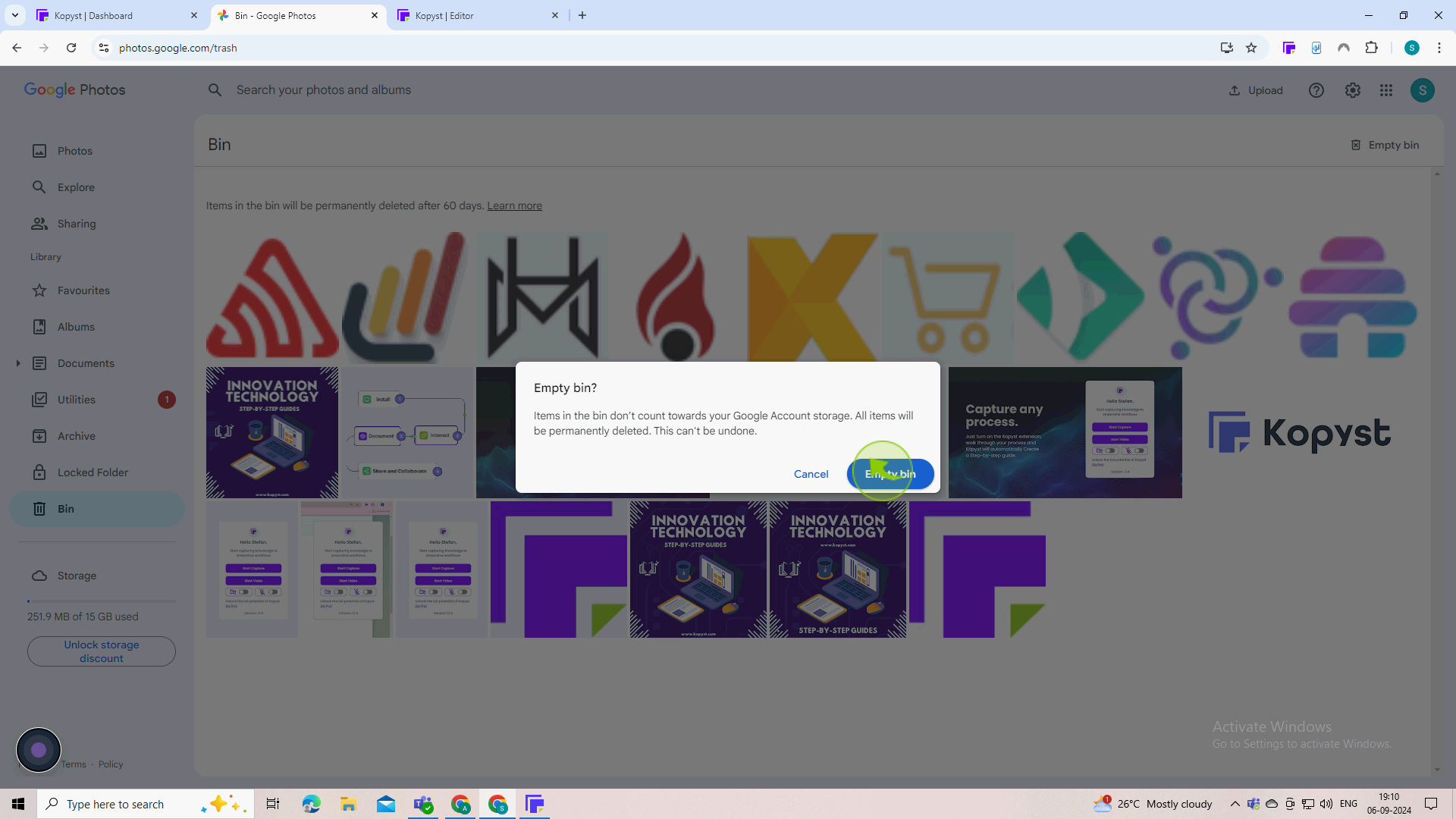Open Storage in the sidebar
Viewport: 1456px width, 819px height.
pos(97,576)
